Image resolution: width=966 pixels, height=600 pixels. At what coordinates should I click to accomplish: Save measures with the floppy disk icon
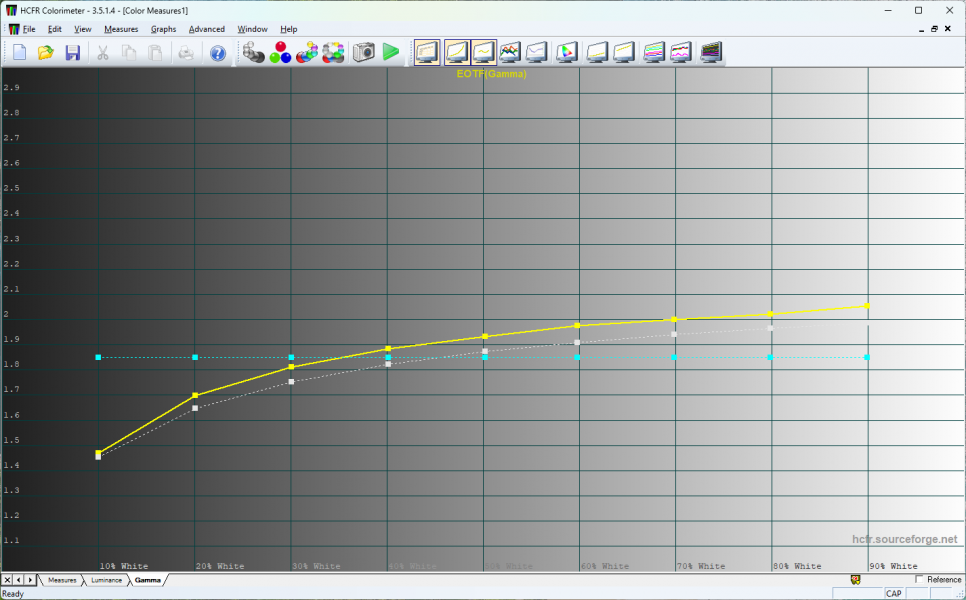click(72, 52)
